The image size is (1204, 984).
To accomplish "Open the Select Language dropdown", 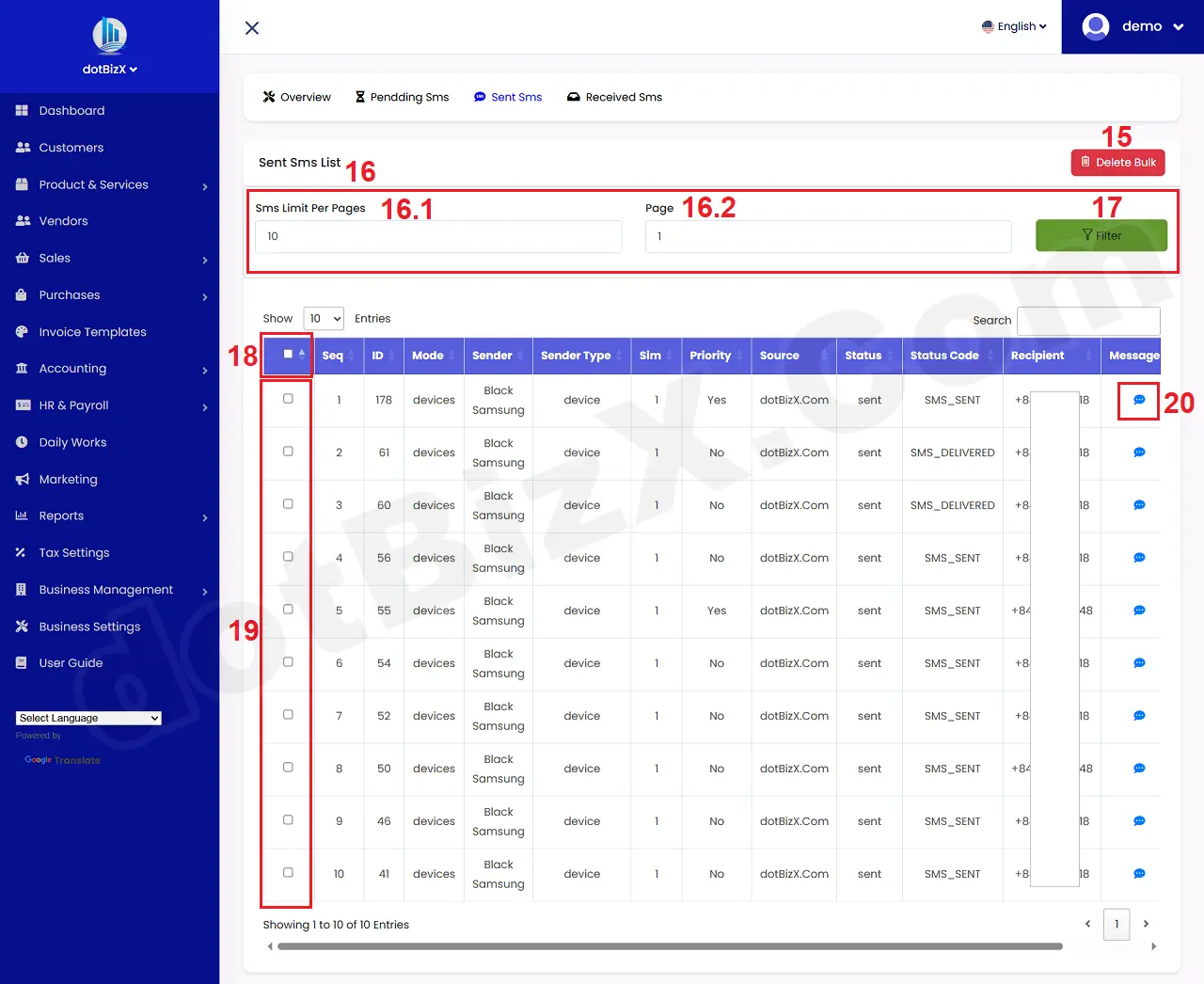I will point(87,718).
